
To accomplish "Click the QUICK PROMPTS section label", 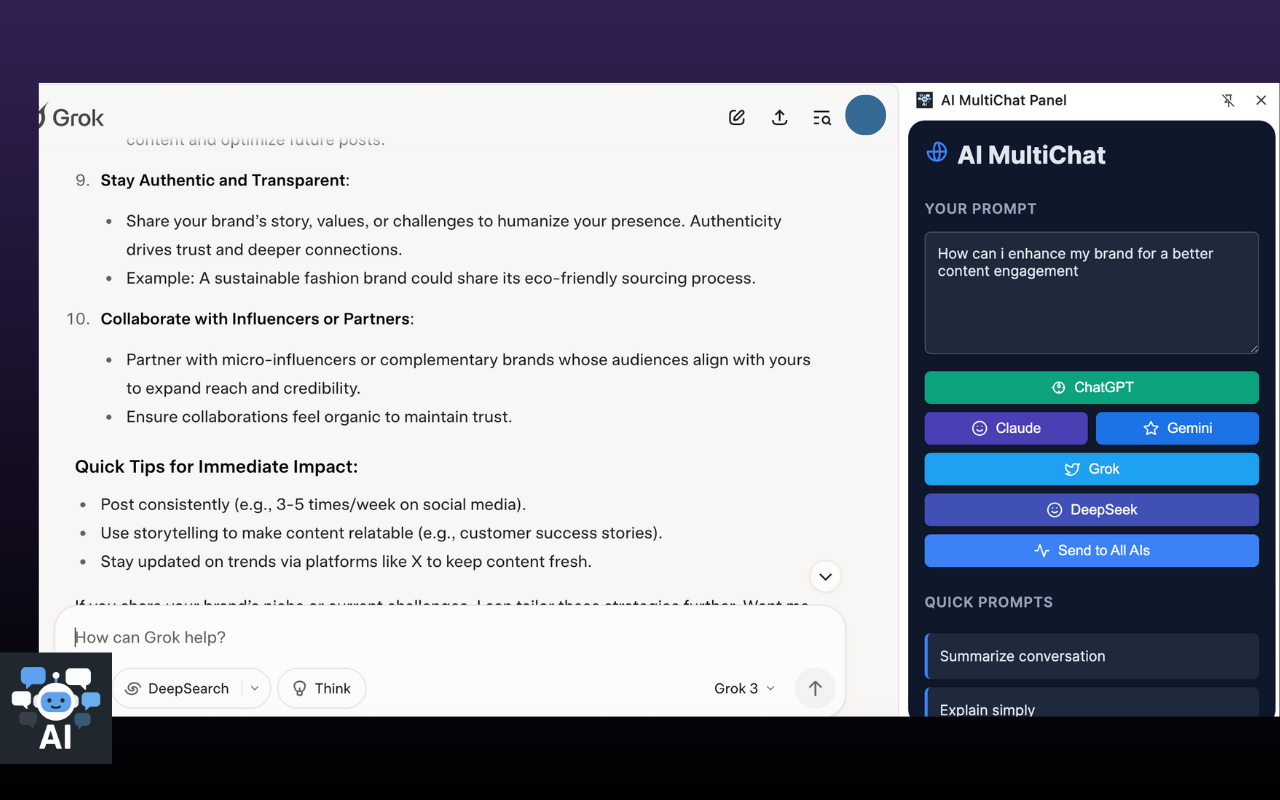I will pyautogui.click(x=989, y=602).
